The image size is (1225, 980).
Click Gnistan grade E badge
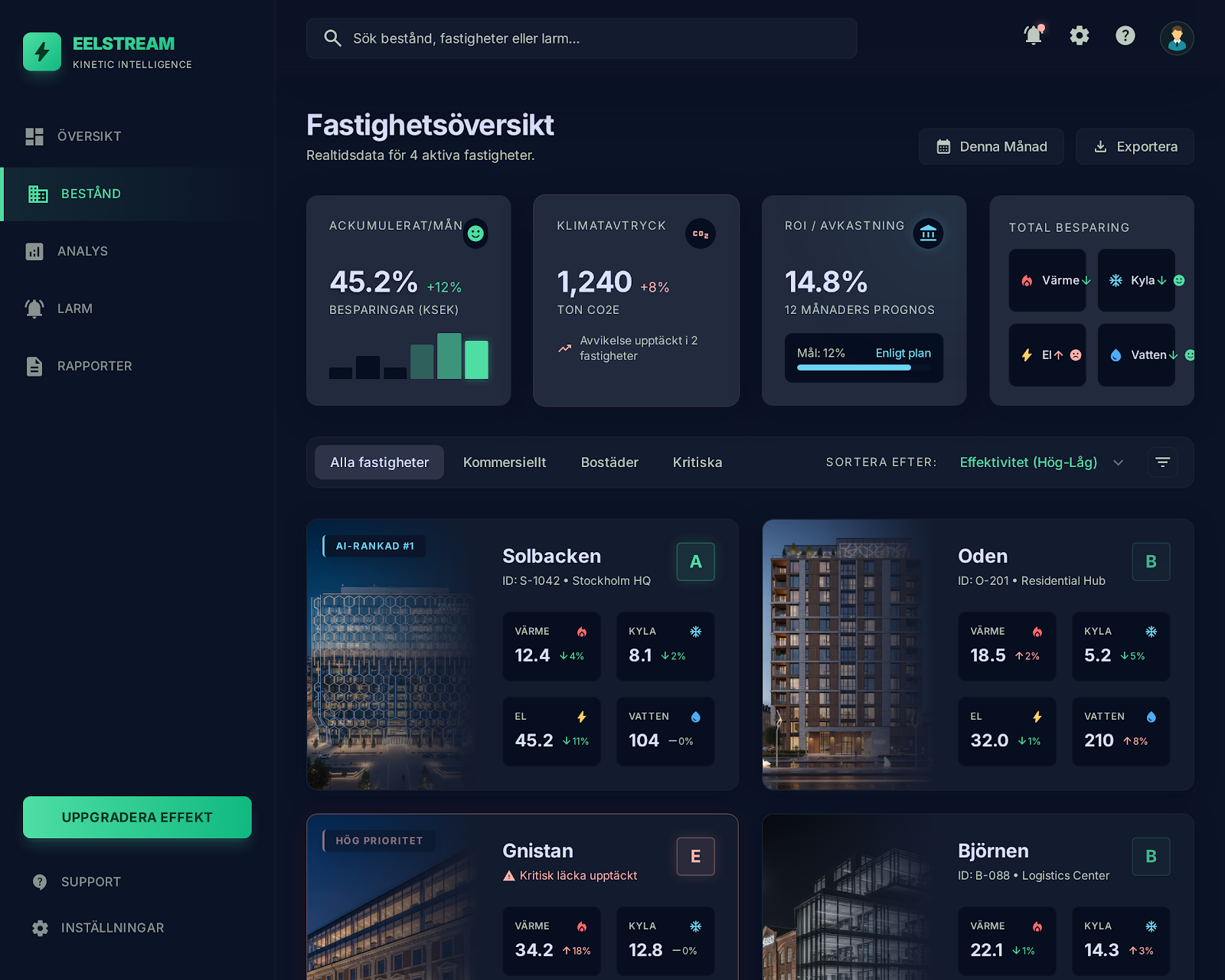[x=695, y=856]
